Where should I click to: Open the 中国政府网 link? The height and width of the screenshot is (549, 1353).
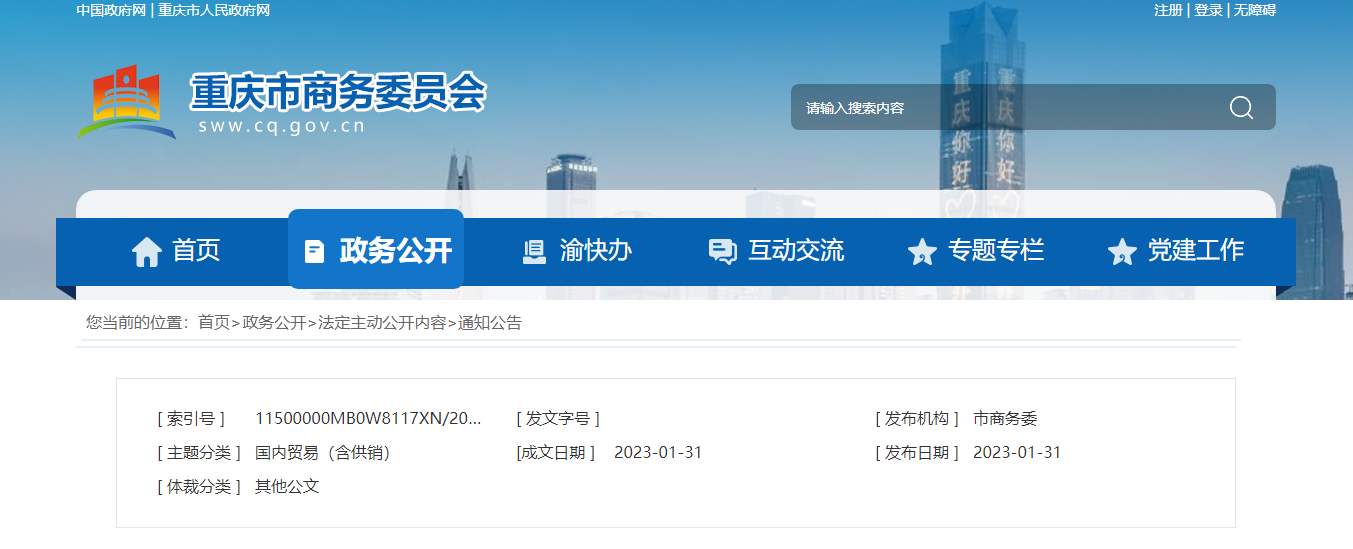[111, 10]
